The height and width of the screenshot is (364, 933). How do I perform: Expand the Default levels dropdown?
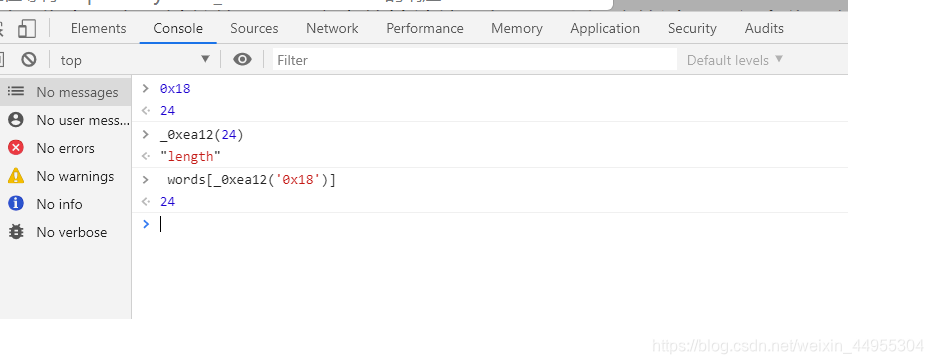(734, 60)
